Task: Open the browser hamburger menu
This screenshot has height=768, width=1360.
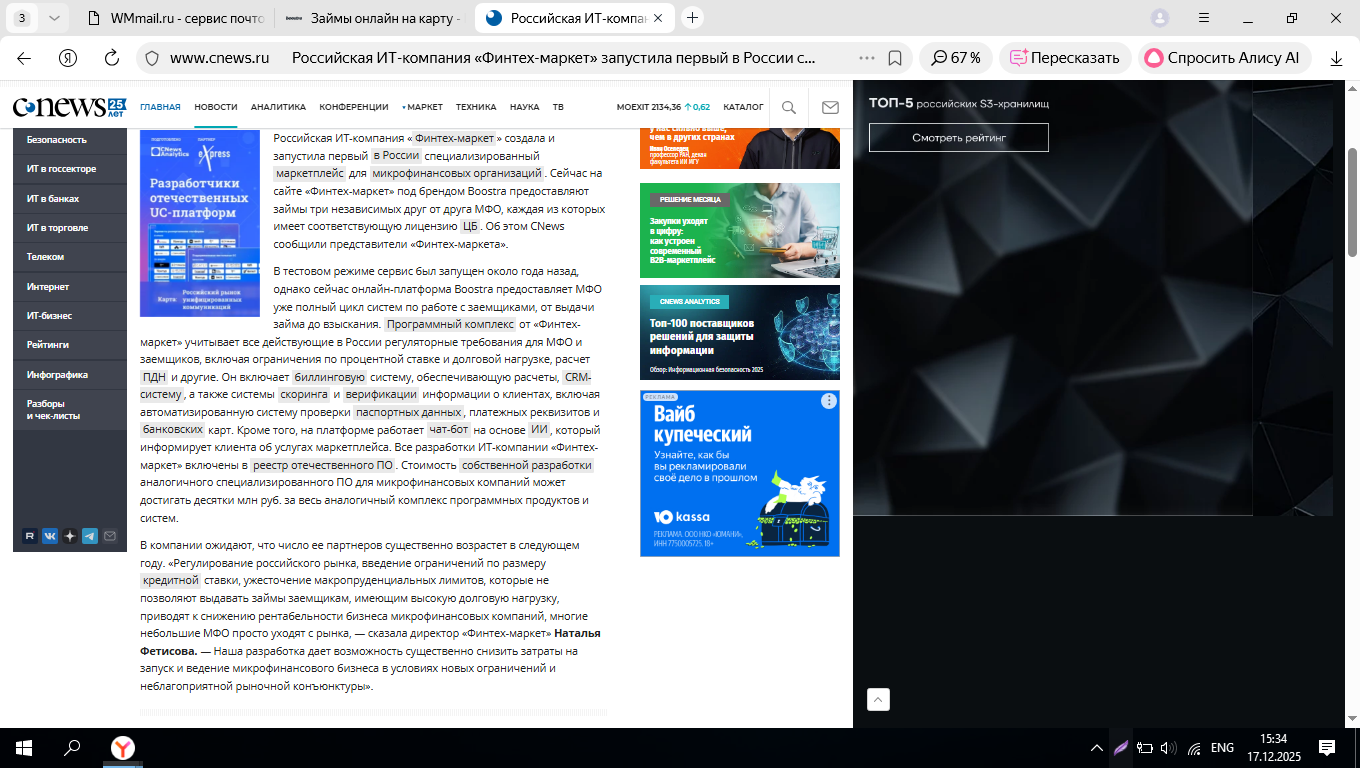Action: tap(1204, 18)
